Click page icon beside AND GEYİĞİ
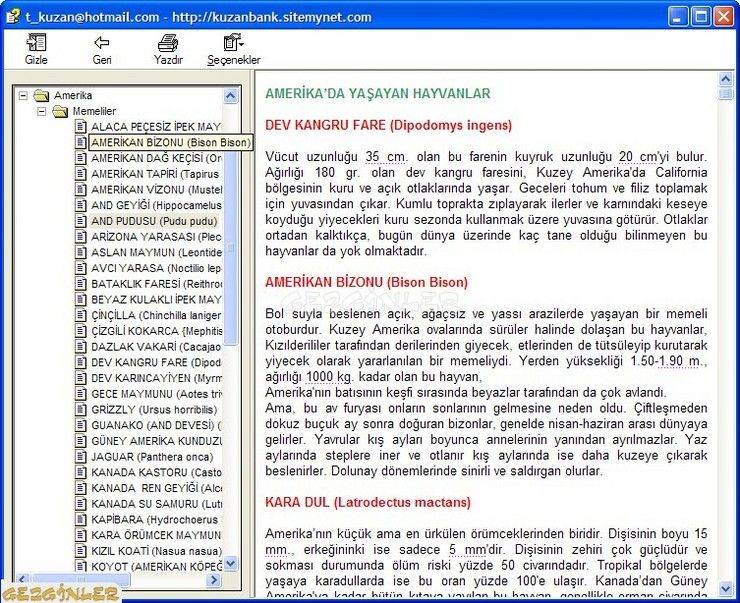The height and width of the screenshot is (603, 740). coord(81,205)
